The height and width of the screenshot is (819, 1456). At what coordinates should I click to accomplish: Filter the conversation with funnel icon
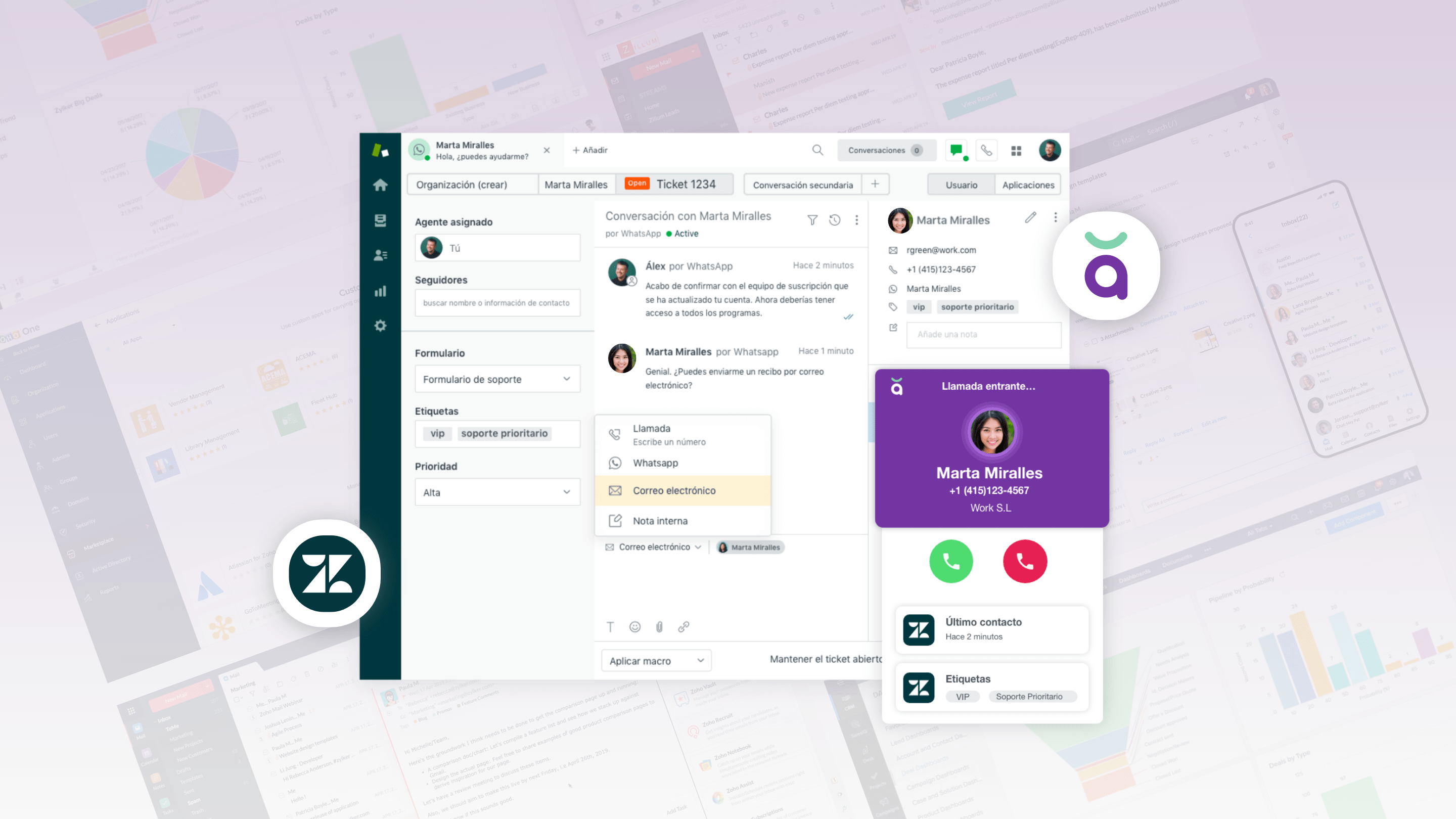[x=812, y=220]
